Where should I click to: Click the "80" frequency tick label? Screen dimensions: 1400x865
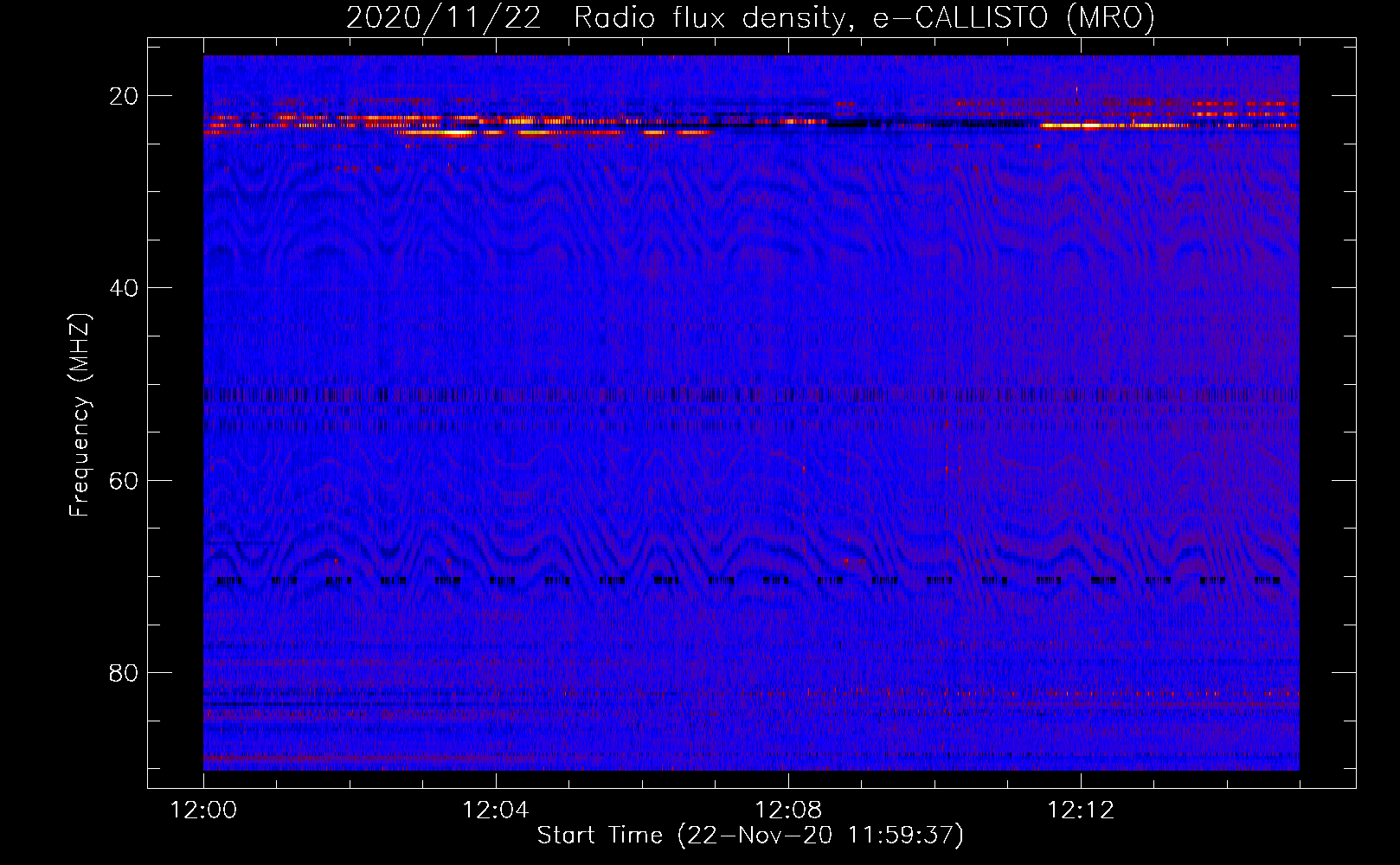coord(125,672)
